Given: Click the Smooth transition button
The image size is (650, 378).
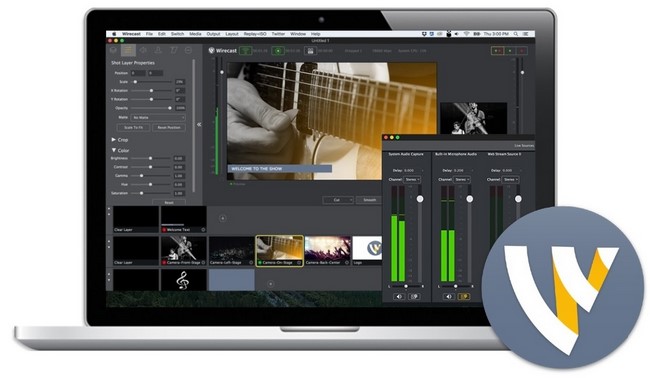Looking at the screenshot, I should coord(369,200).
